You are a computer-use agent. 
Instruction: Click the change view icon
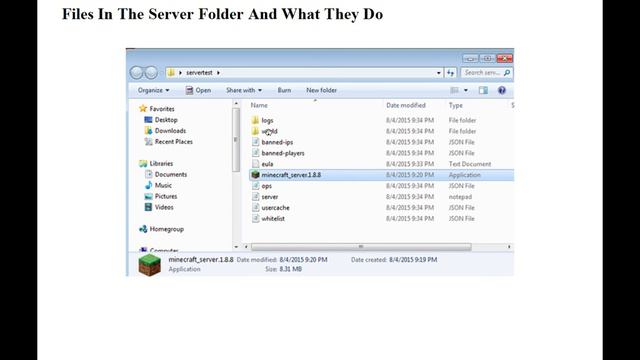click(x=454, y=90)
